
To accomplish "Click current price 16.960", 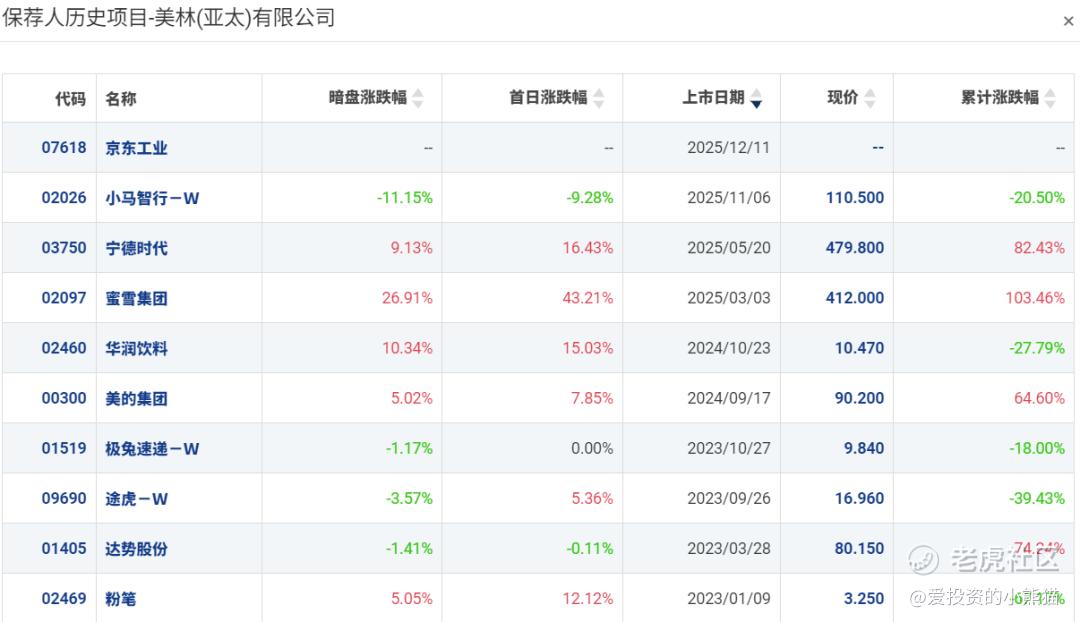I will [859, 499].
